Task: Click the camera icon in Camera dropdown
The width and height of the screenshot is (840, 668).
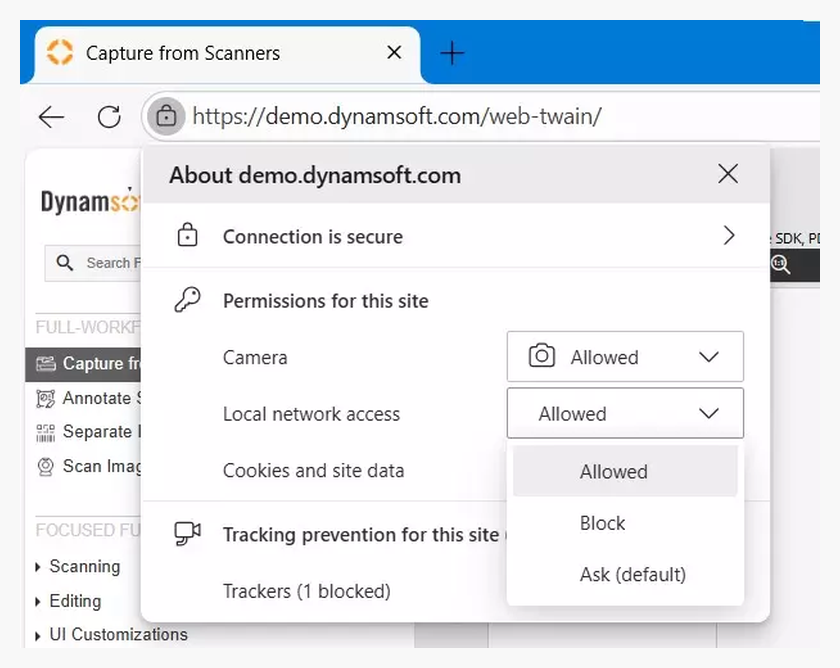Action: click(542, 355)
